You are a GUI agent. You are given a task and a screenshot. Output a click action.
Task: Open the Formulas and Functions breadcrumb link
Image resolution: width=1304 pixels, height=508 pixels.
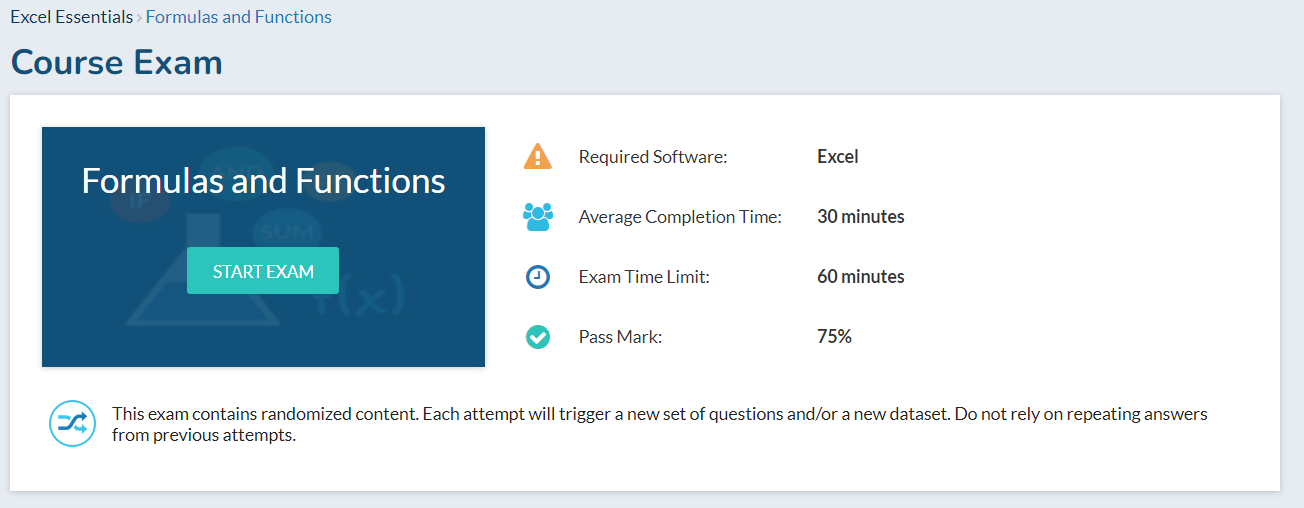coord(239,17)
